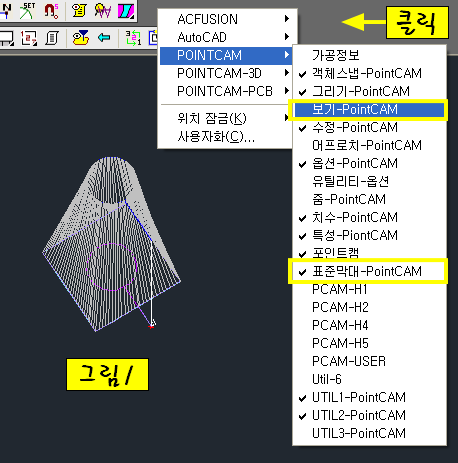Click the eye with blue funnel icon
This screenshot has width=458, height=463.
[x=81, y=37]
